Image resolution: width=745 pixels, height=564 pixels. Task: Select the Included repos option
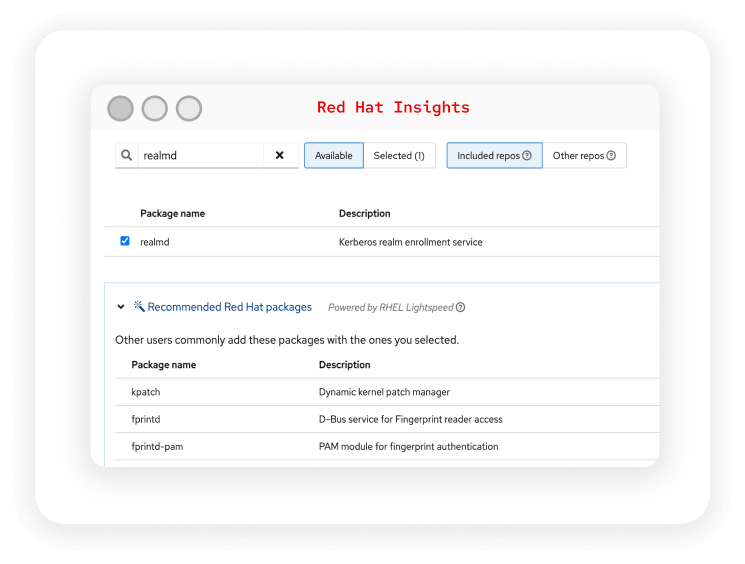[x=489, y=156]
